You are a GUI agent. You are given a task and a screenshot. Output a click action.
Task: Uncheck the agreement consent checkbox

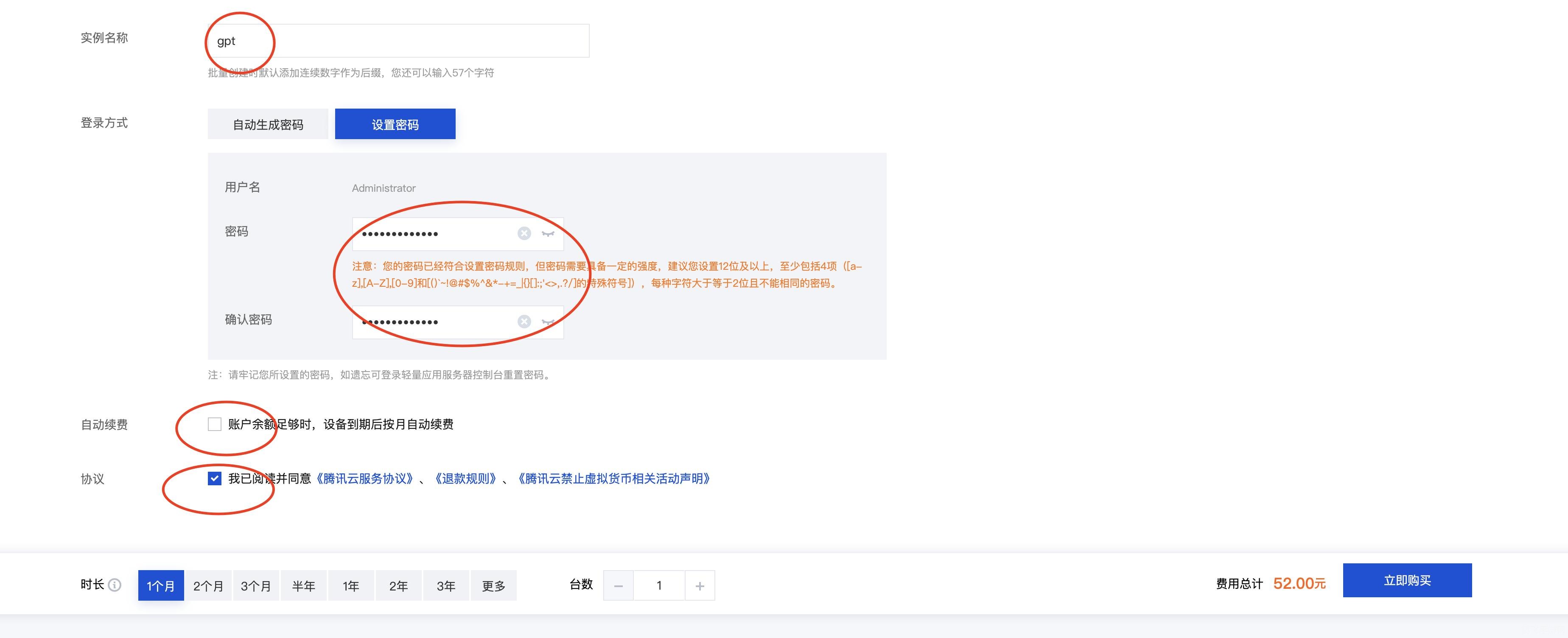(214, 479)
